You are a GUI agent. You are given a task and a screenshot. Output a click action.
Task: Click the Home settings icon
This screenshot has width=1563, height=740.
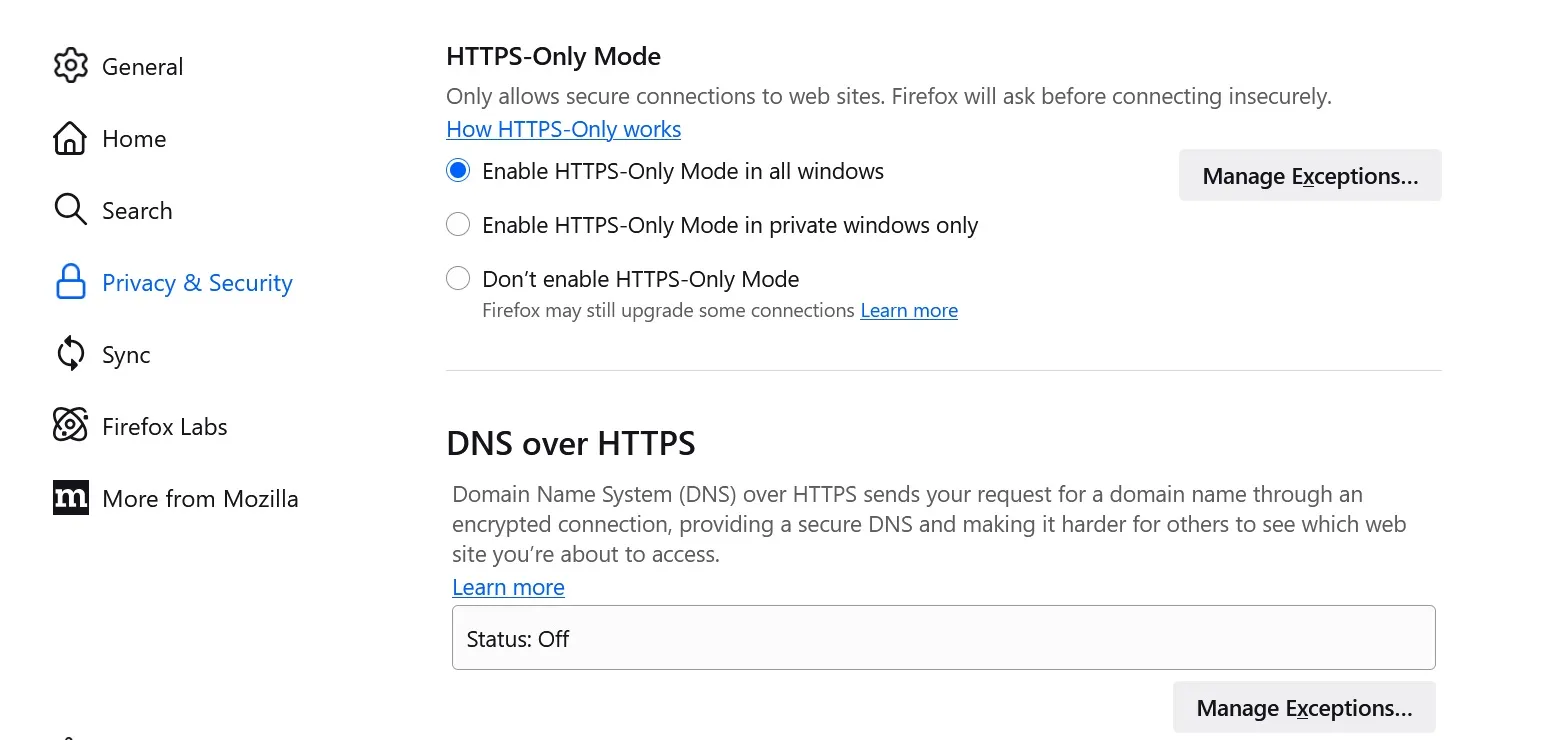tap(70, 139)
